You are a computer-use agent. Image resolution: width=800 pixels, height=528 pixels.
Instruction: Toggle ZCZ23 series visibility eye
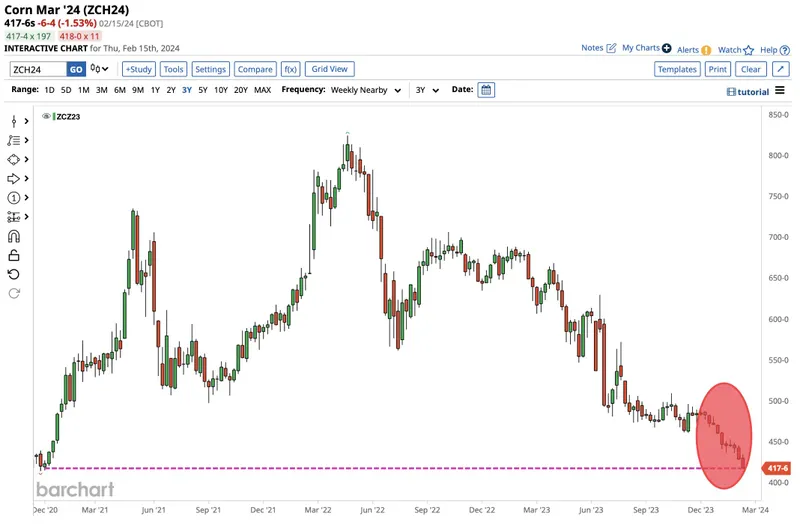47,116
